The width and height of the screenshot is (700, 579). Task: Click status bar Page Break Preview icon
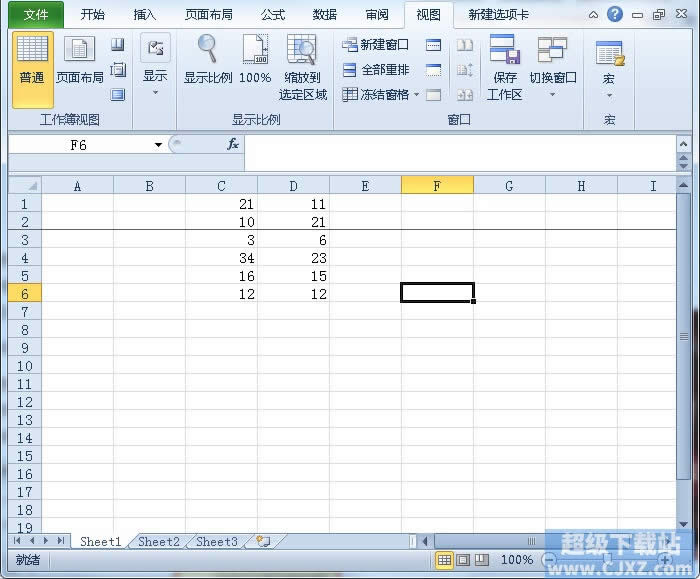(482, 560)
